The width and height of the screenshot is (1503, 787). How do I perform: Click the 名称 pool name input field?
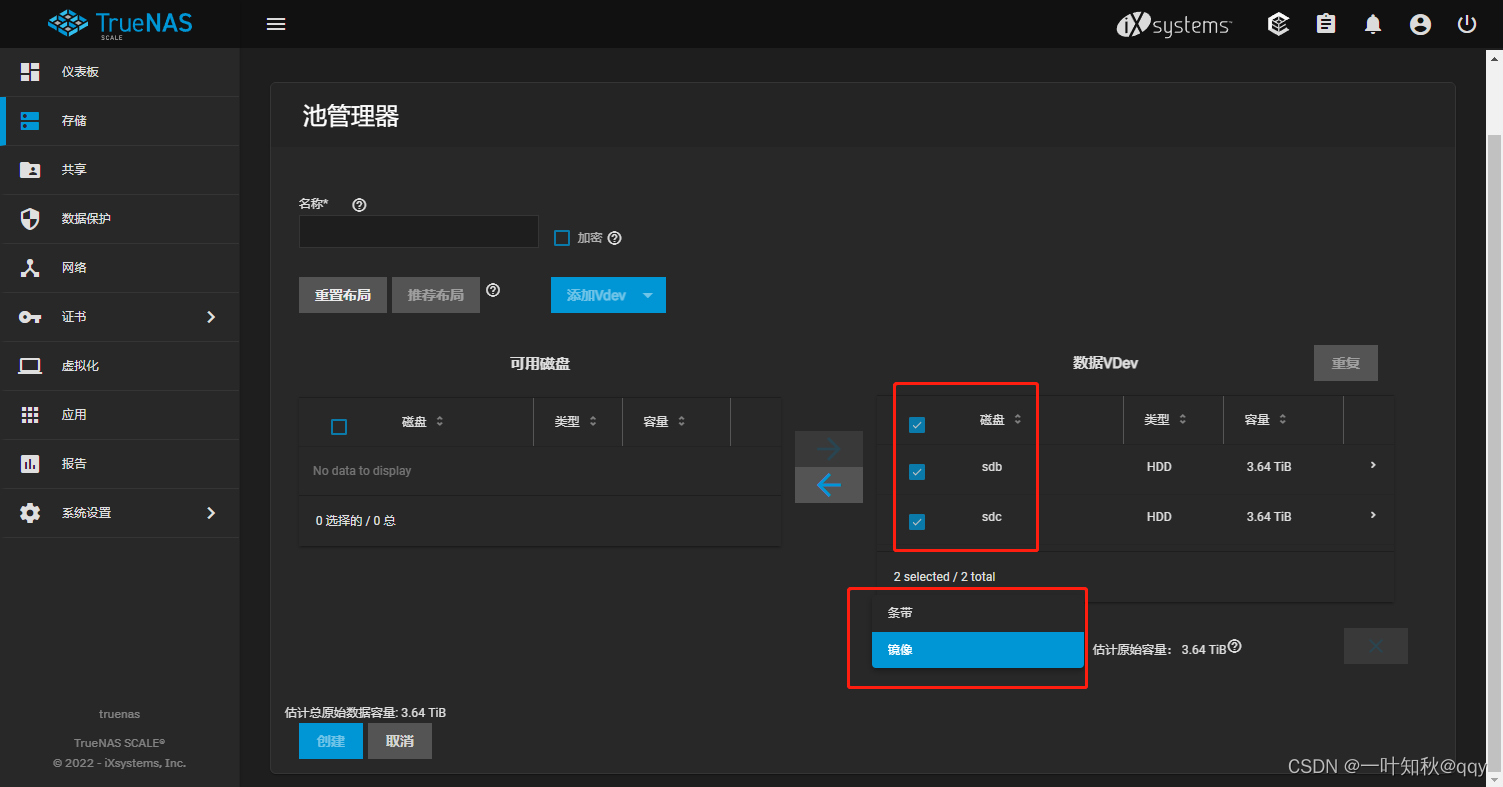coord(419,232)
